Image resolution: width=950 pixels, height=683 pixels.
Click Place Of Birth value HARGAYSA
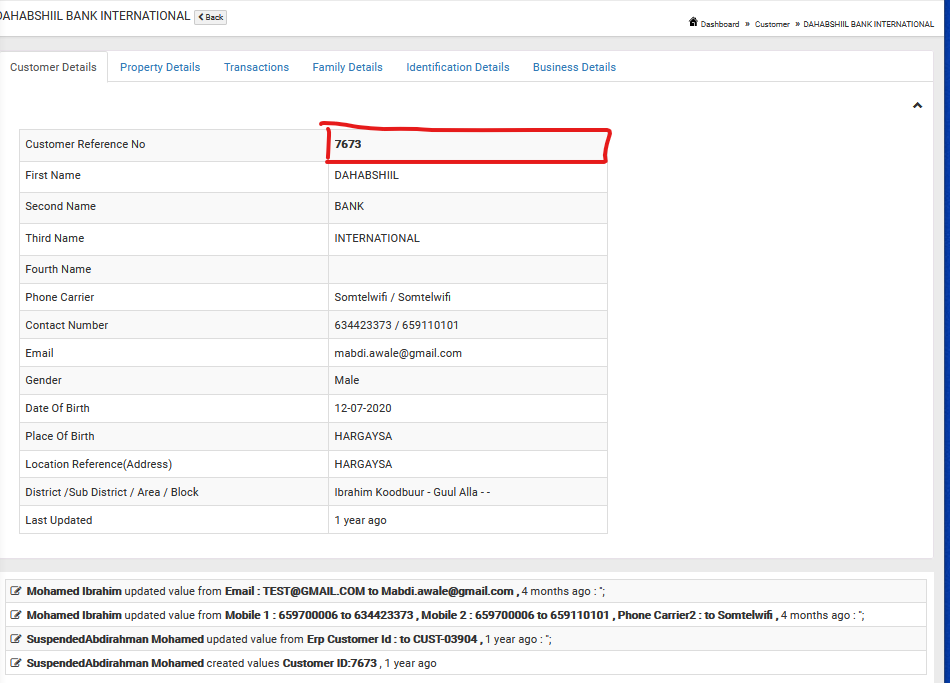click(363, 436)
